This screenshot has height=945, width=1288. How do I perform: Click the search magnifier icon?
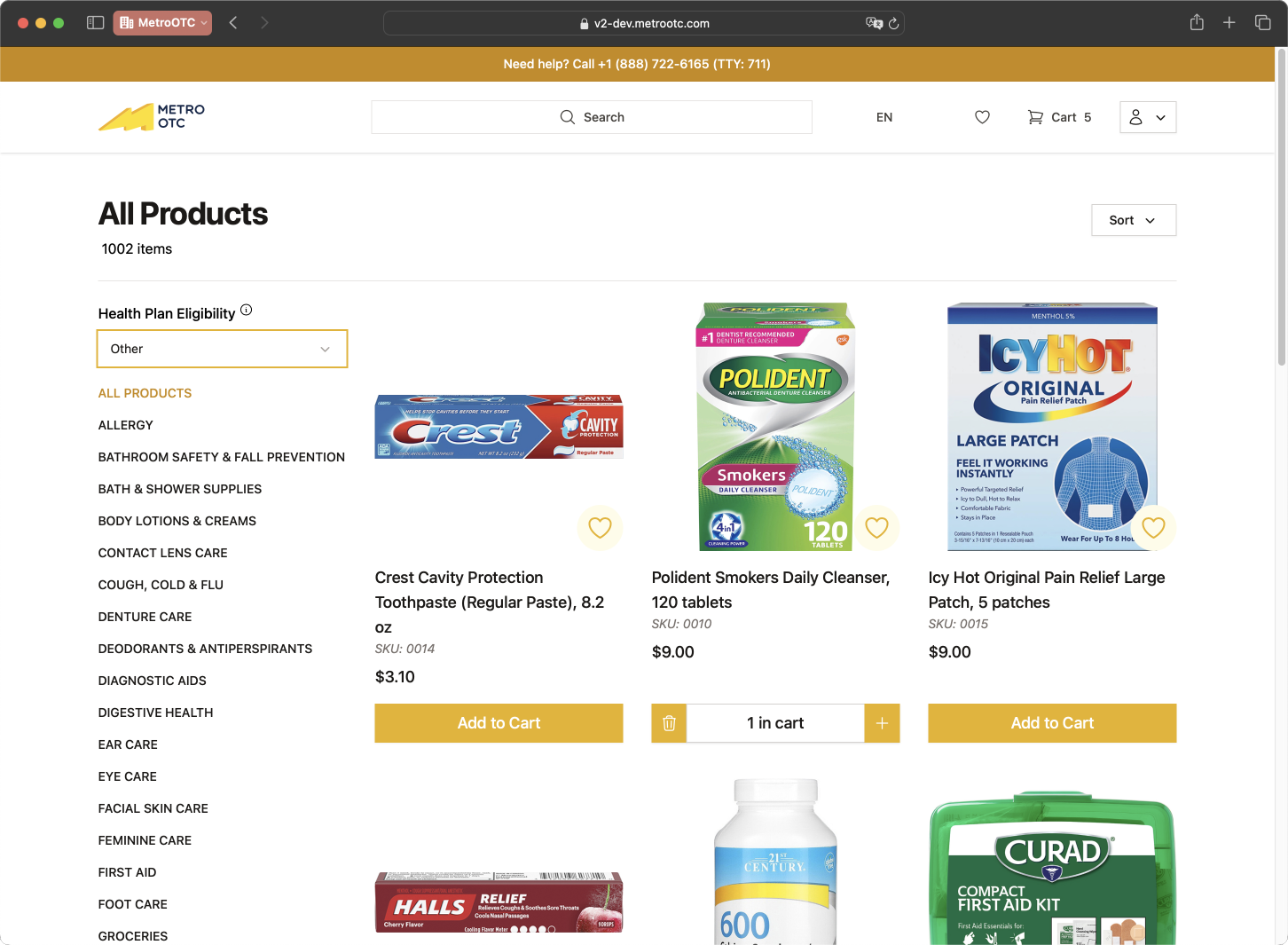point(568,117)
